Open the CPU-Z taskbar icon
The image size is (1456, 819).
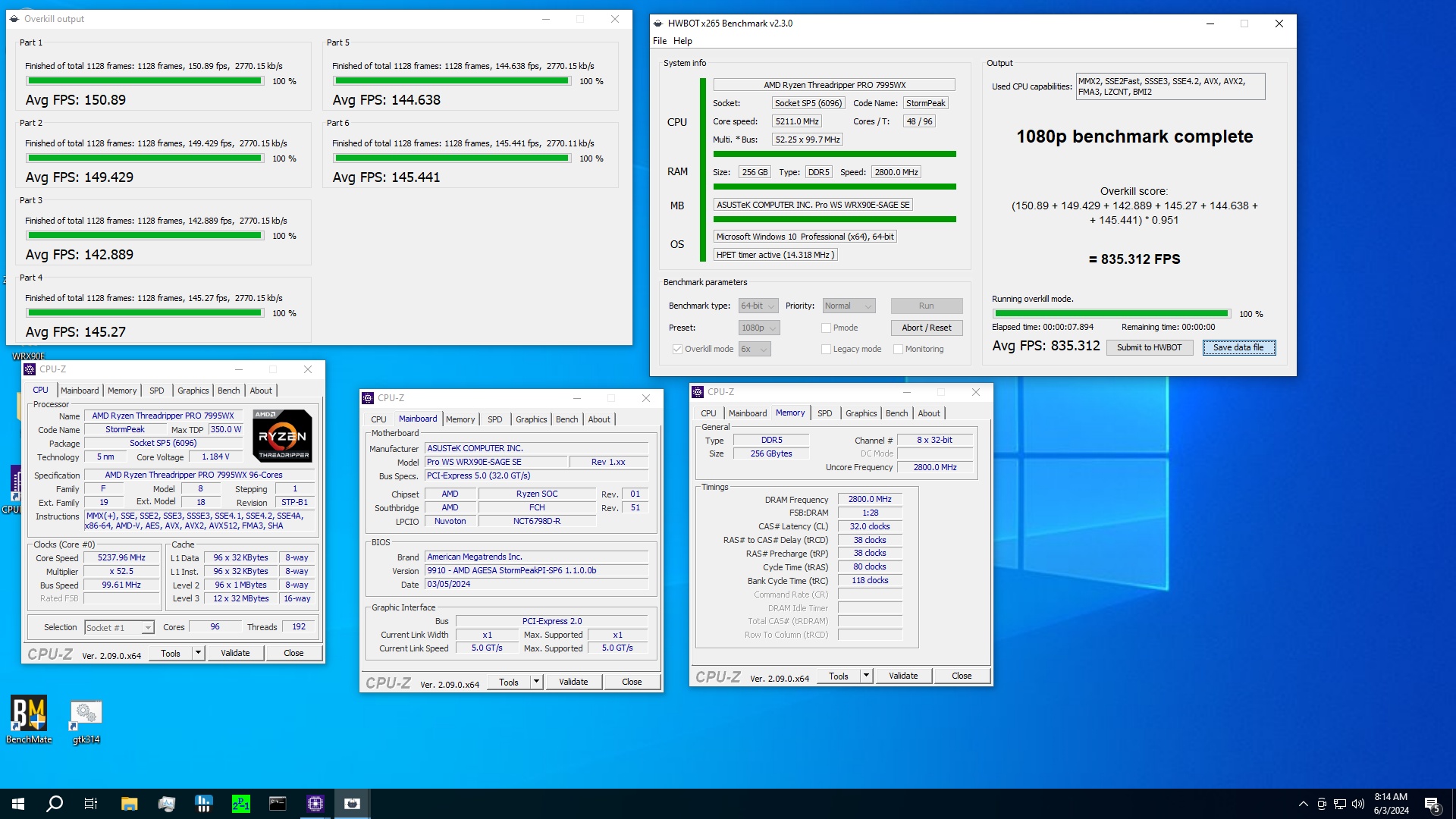click(x=315, y=804)
